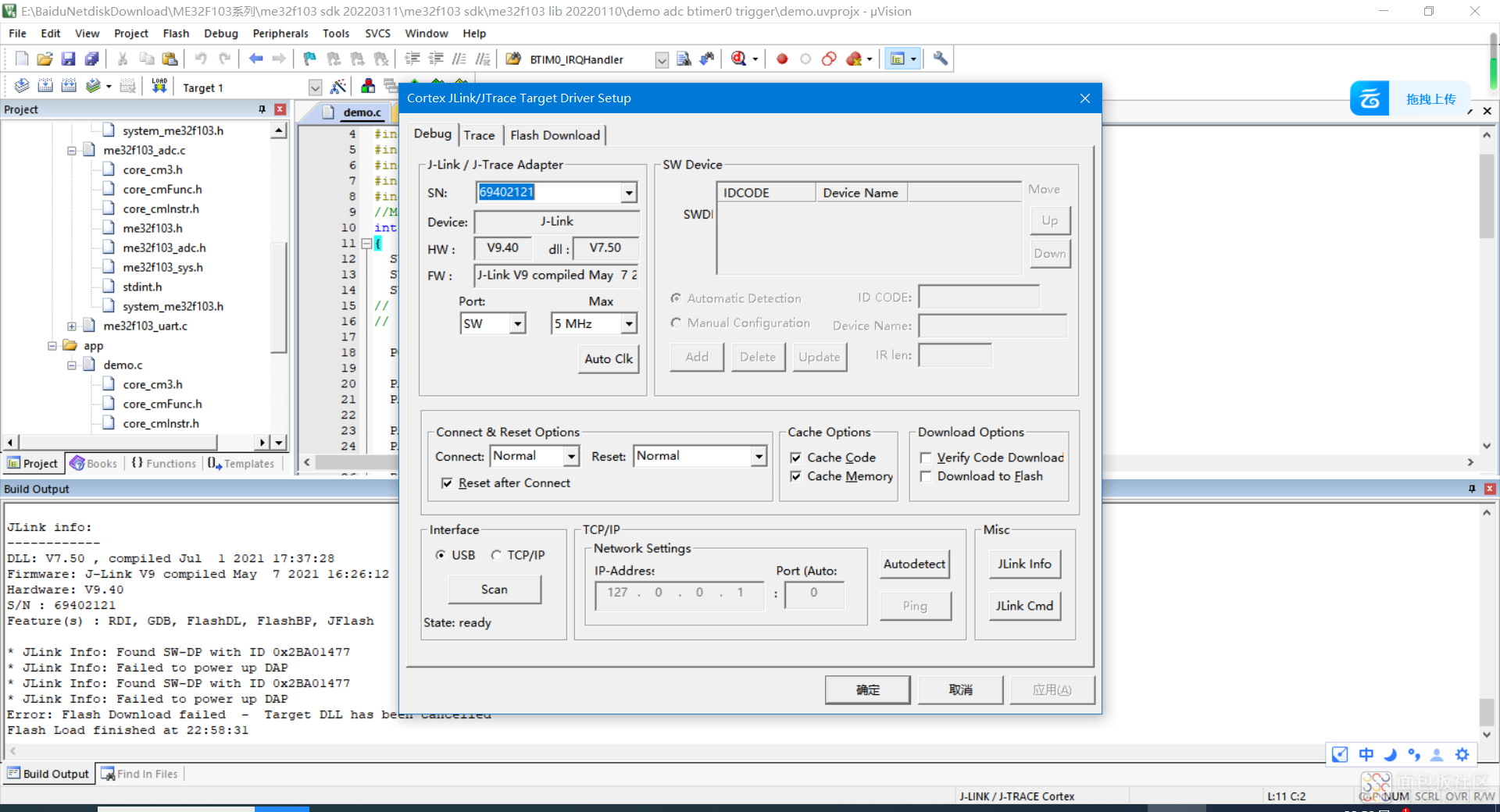The width and height of the screenshot is (1500, 812).
Task: Switch to the Trace tab
Action: click(479, 135)
